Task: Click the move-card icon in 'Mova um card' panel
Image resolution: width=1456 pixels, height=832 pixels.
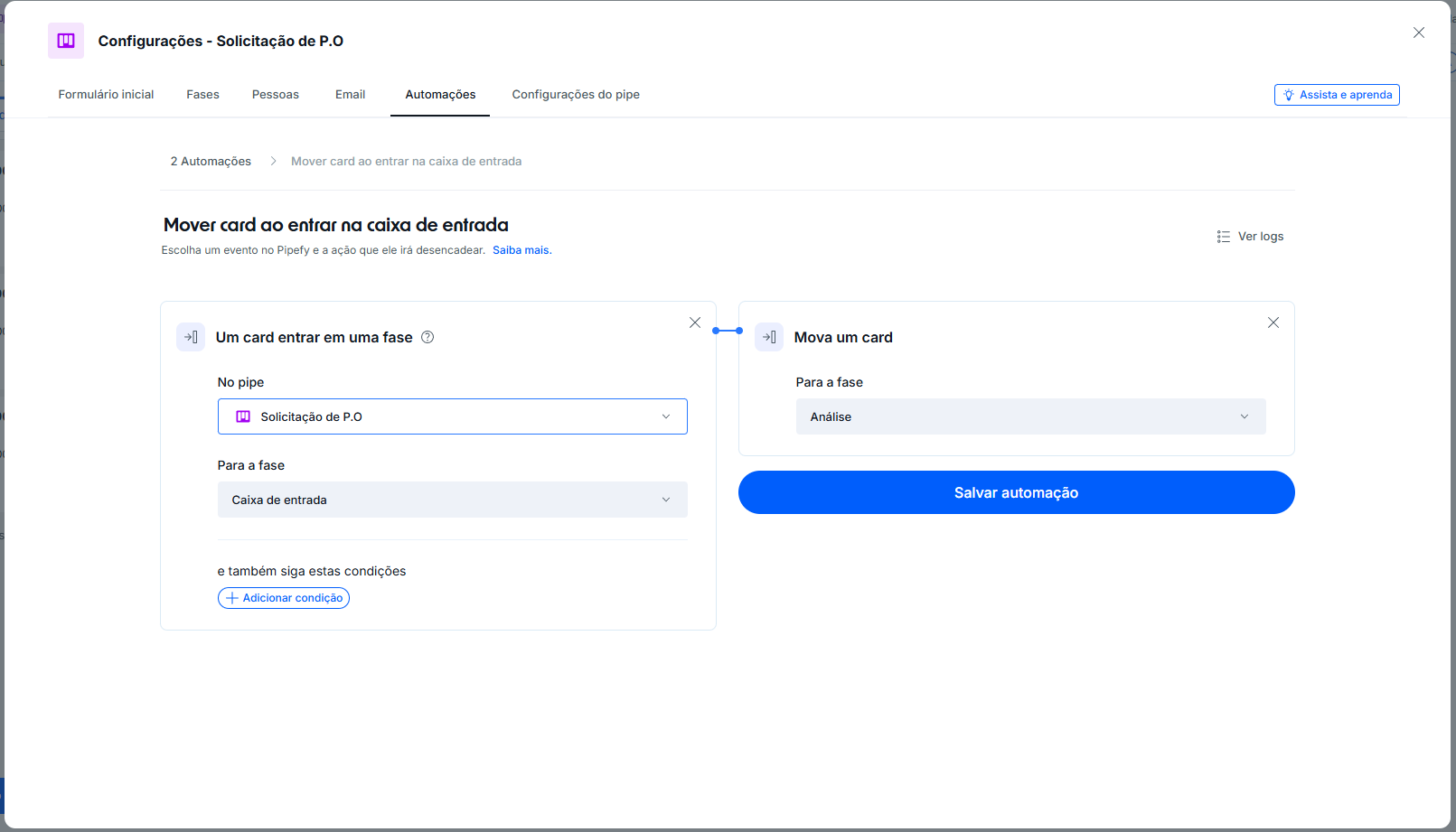Action: (769, 337)
